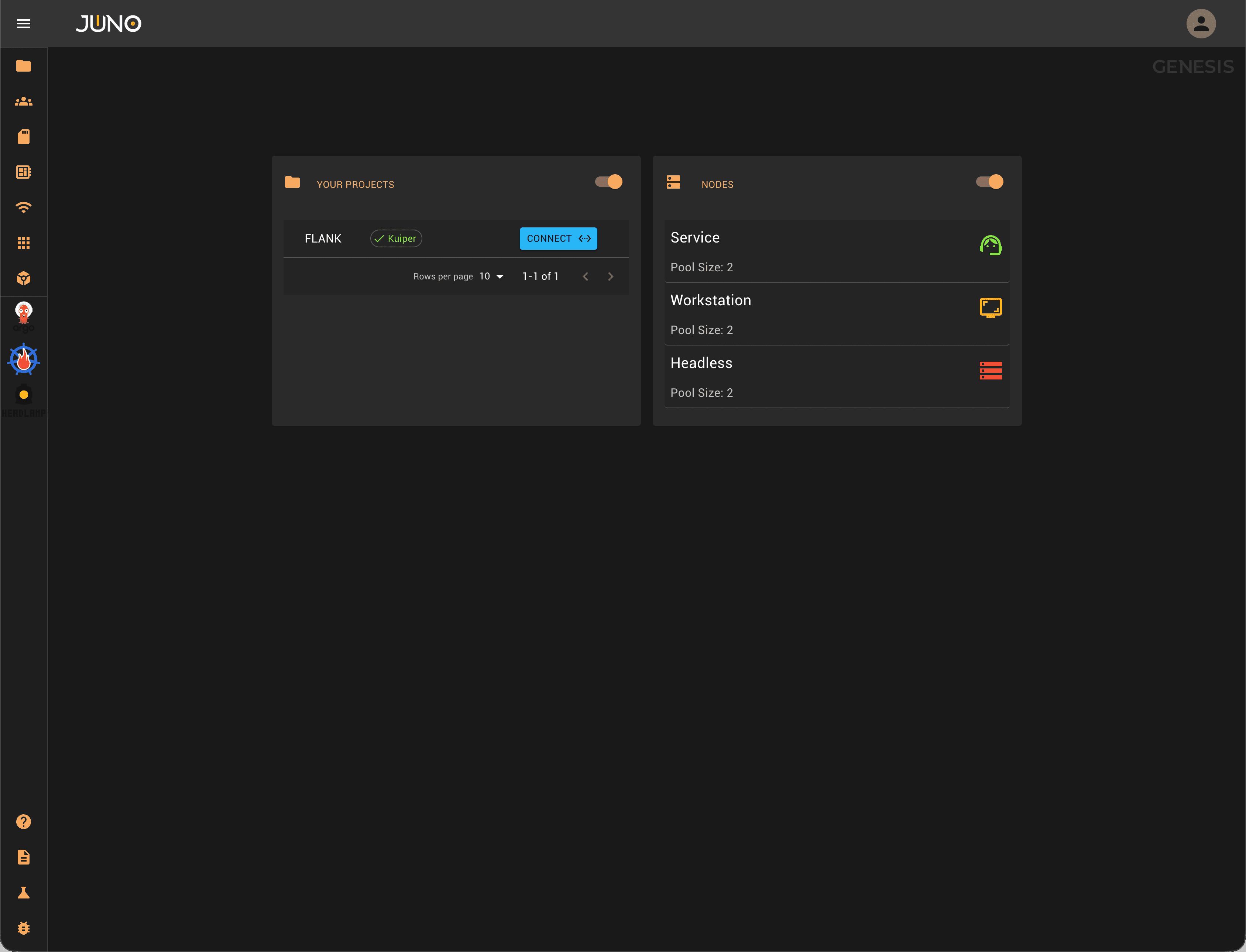
Task: Open Headlamp from the sidebar
Action: [23, 401]
